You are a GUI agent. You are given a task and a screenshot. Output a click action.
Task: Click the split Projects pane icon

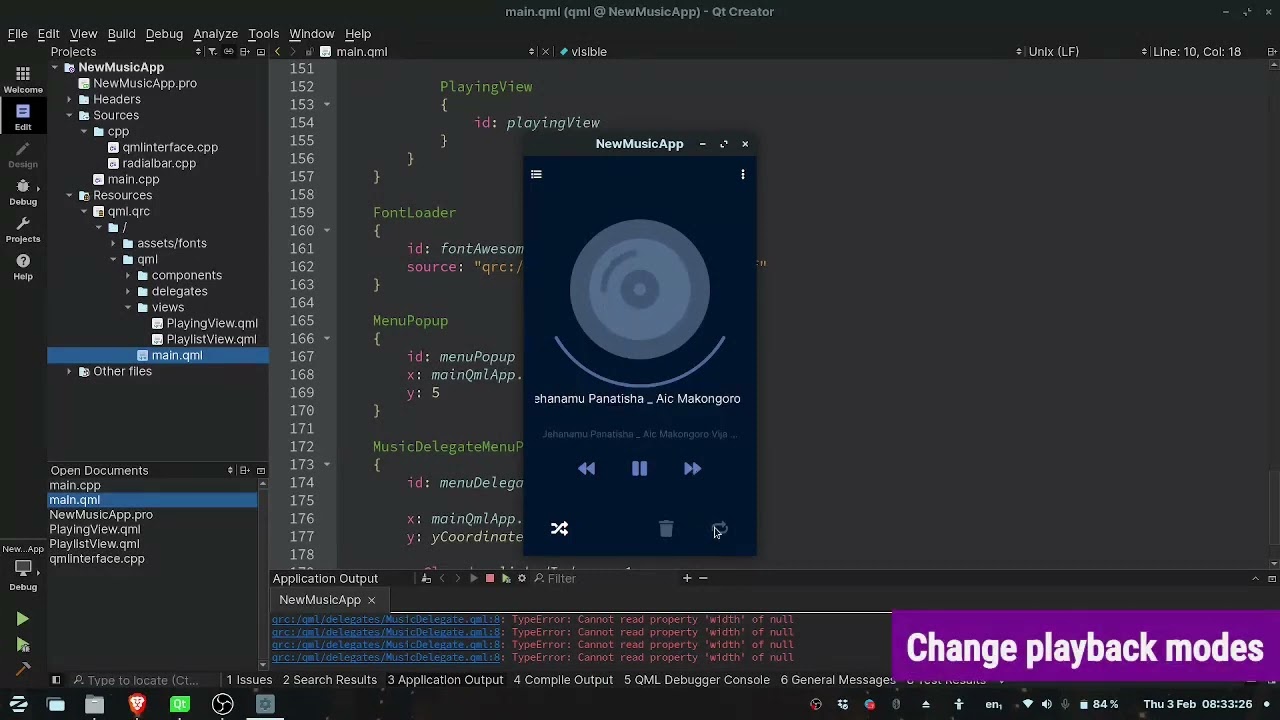coord(244,52)
